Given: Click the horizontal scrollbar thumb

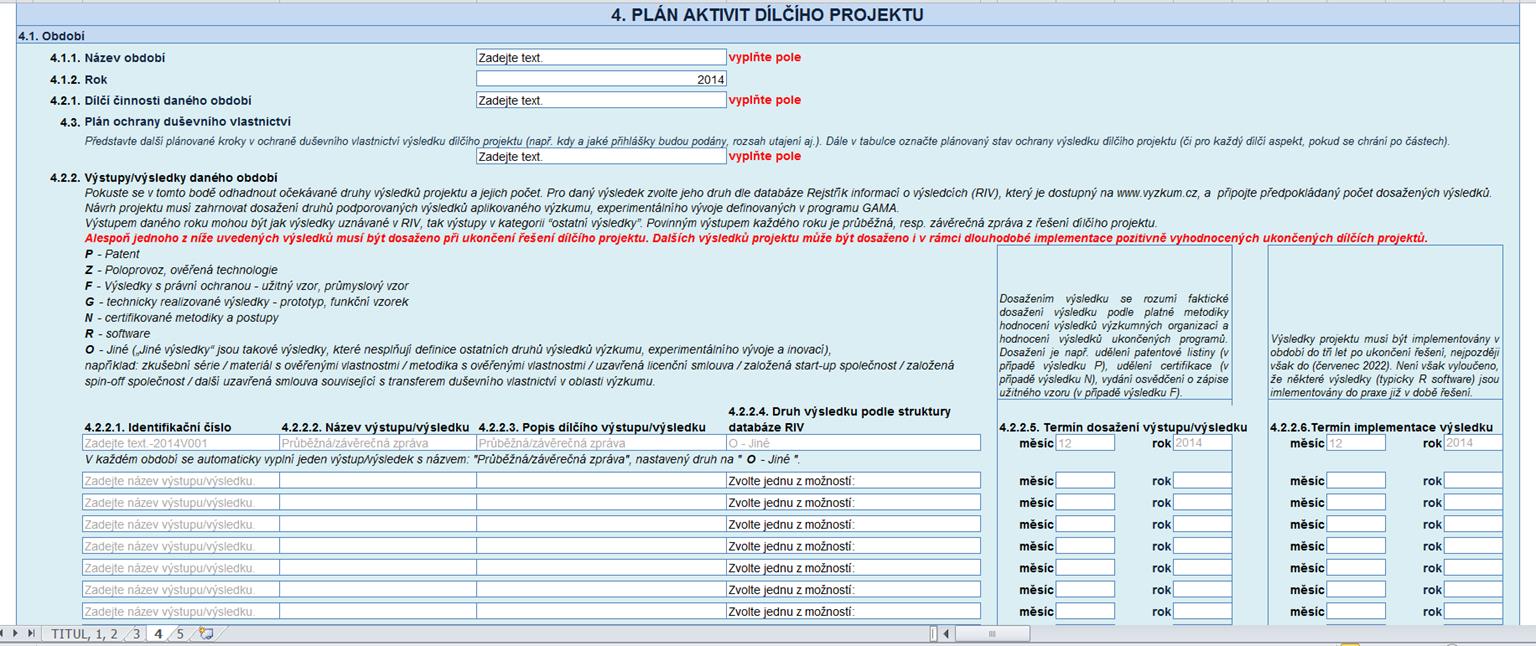Looking at the screenshot, I should tap(990, 634).
